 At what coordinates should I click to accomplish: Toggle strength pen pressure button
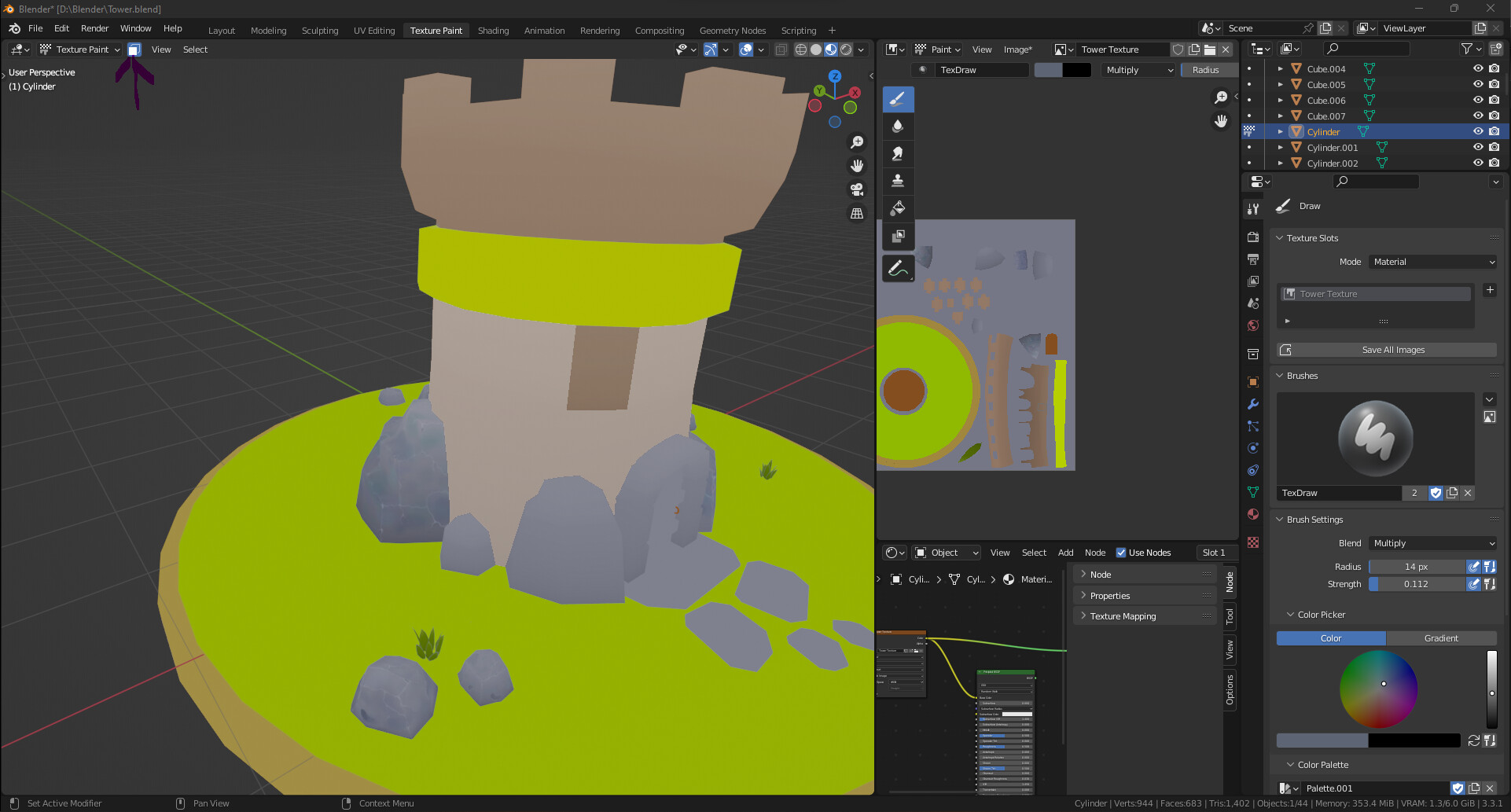click(1474, 584)
